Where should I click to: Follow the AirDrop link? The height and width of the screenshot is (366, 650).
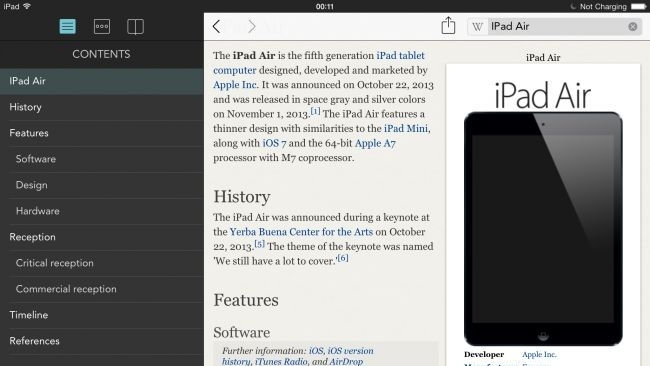click(x=346, y=361)
